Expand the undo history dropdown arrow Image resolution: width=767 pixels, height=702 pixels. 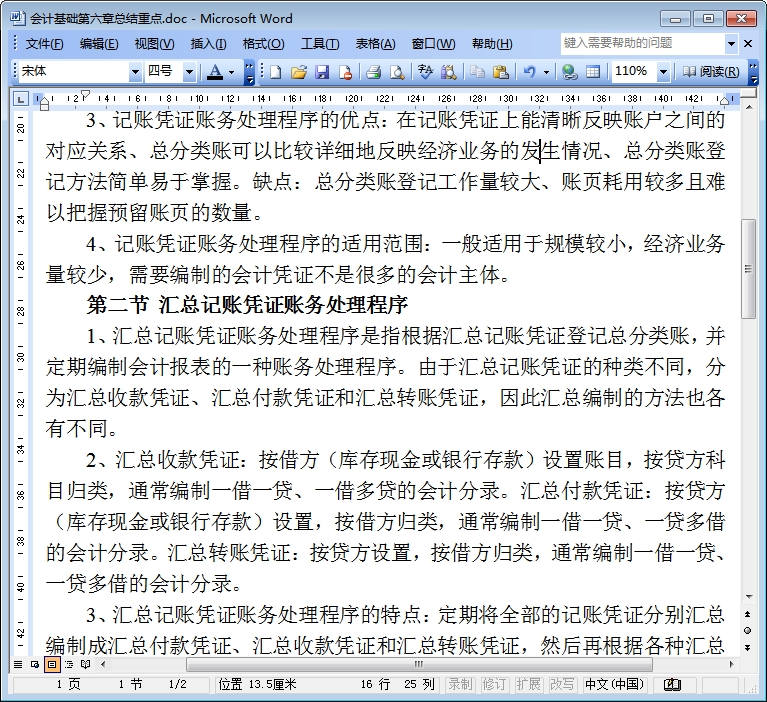546,72
